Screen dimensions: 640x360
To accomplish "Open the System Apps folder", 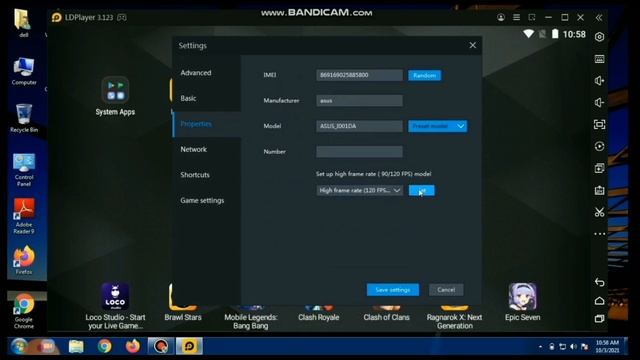I will pos(115,96).
